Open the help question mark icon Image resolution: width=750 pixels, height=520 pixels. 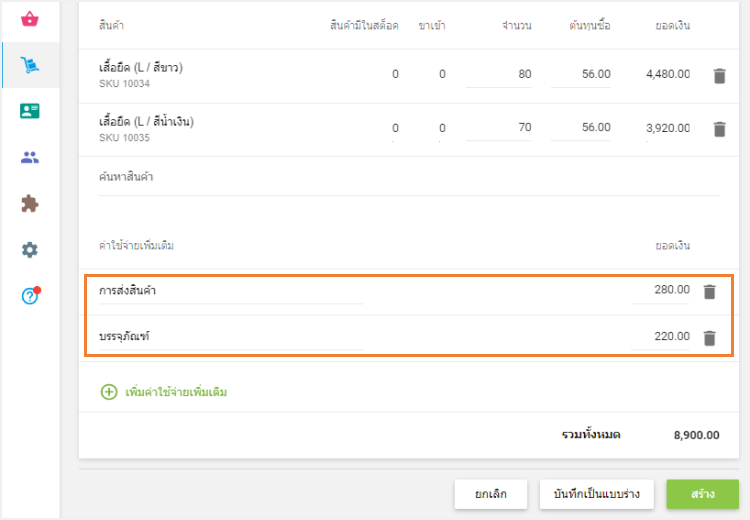pos(30,296)
